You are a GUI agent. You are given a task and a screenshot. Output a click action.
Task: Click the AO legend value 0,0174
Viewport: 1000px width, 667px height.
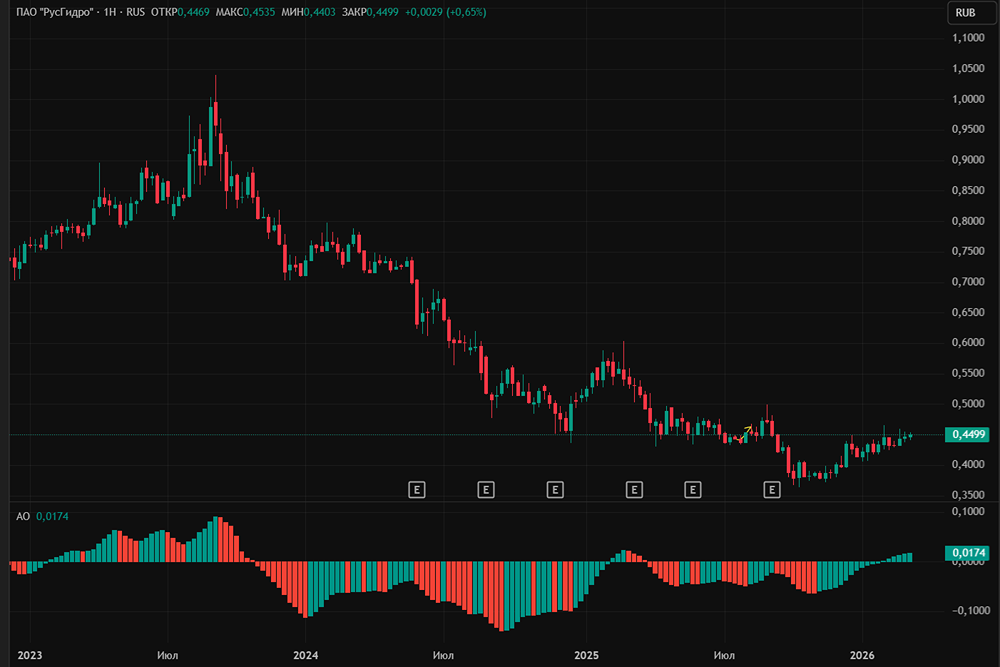coord(52,516)
